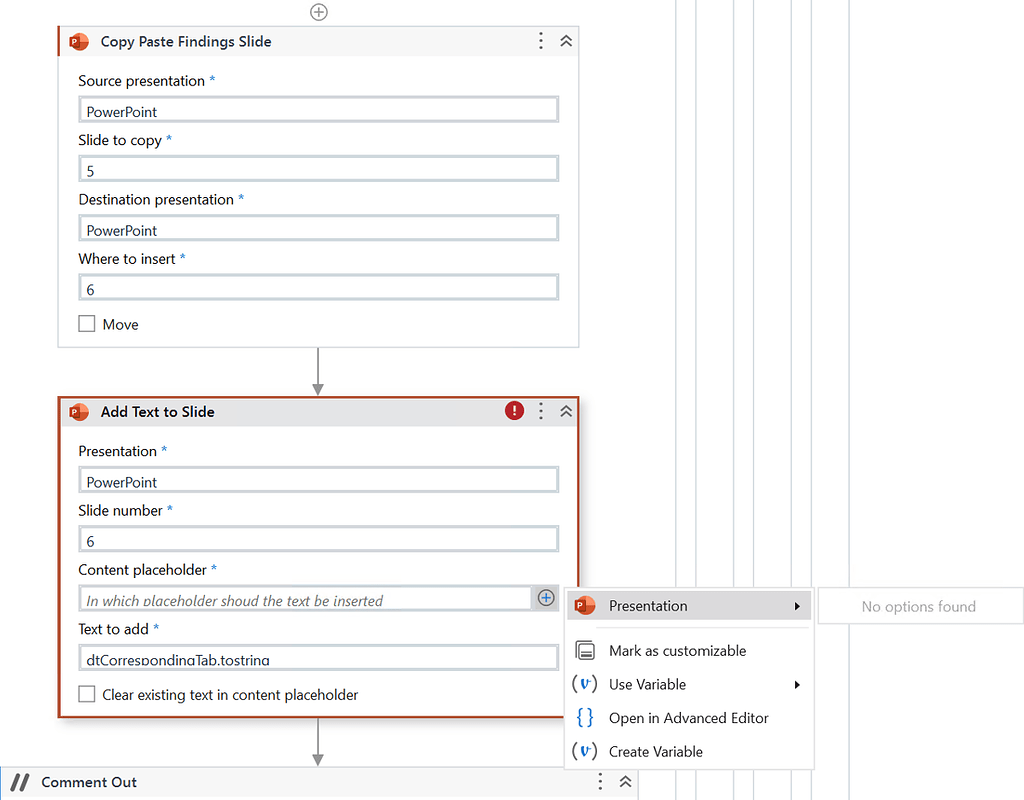Click the PowerPoint icon on Copy Paste Findings Slide
This screenshot has width=1024, height=800.
point(78,42)
